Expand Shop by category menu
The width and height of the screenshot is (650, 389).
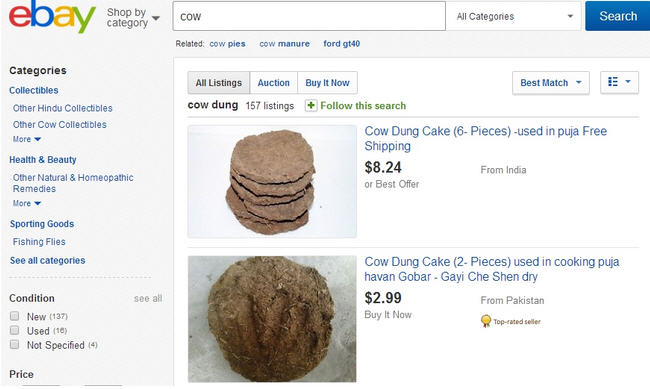[133, 17]
